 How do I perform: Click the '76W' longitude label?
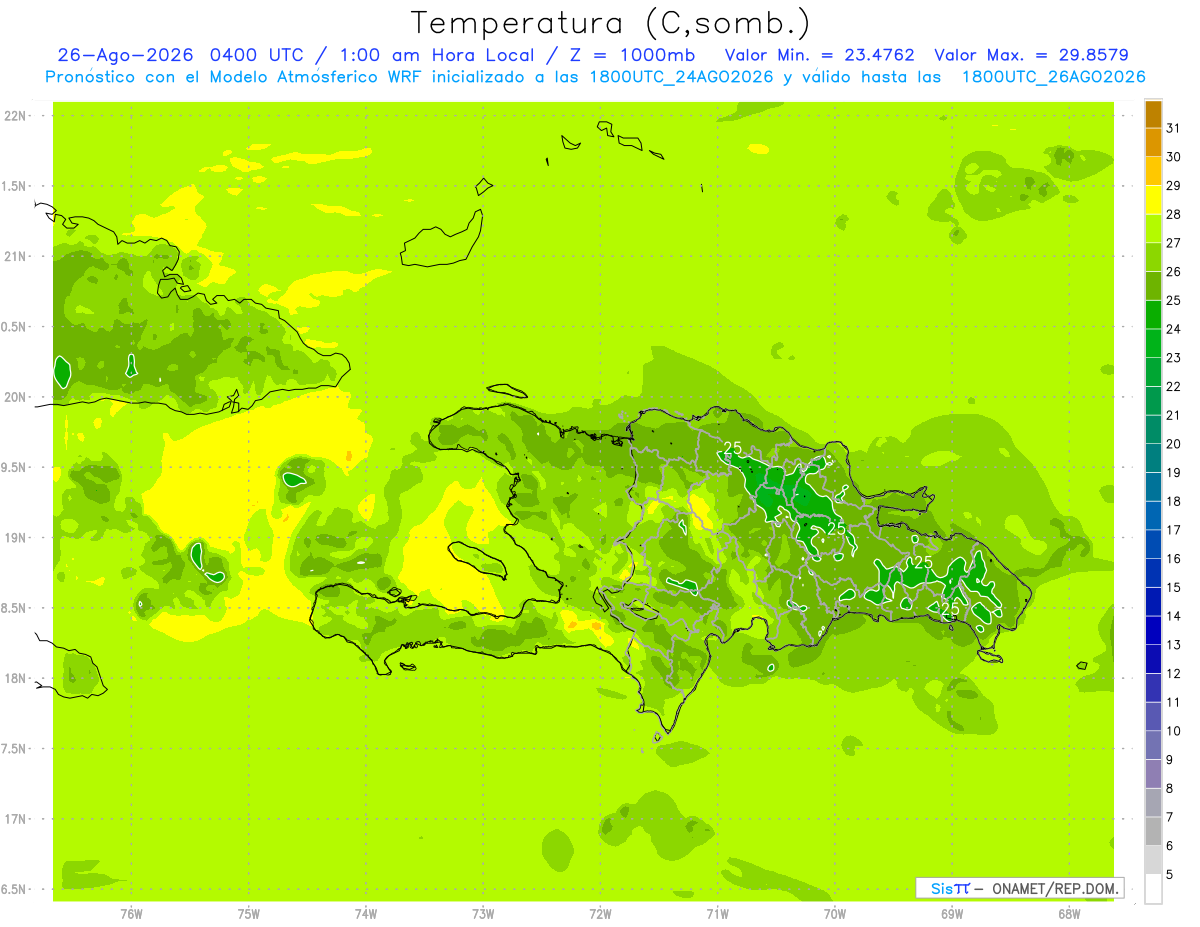[x=131, y=913]
